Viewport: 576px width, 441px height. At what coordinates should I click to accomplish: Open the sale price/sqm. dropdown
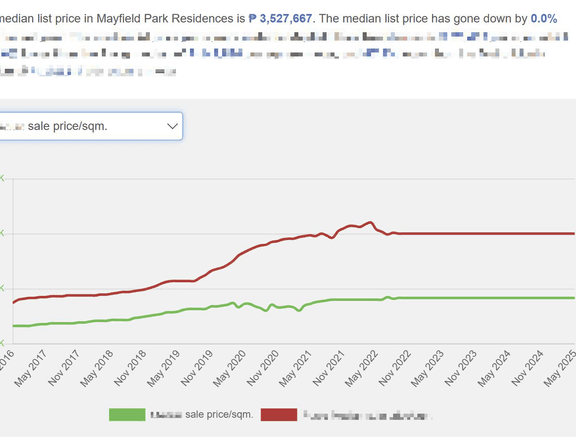91,126
